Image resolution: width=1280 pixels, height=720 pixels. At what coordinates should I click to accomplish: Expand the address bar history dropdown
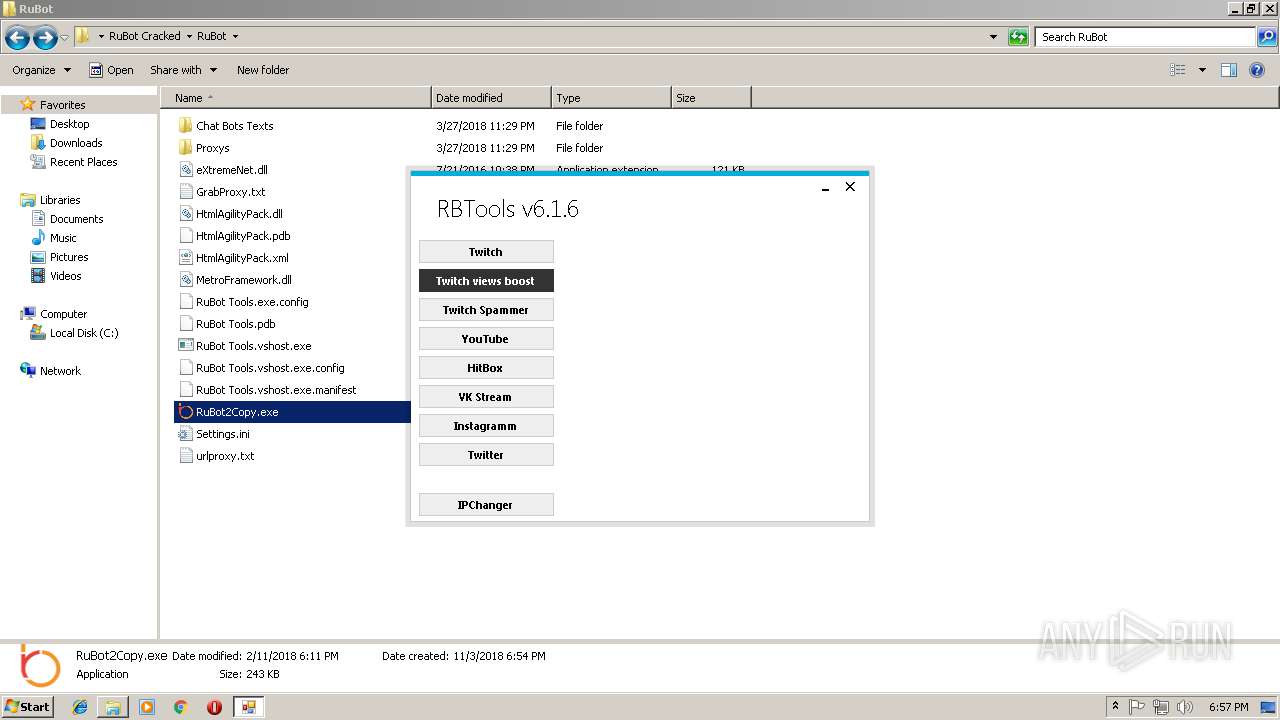(x=993, y=37)
